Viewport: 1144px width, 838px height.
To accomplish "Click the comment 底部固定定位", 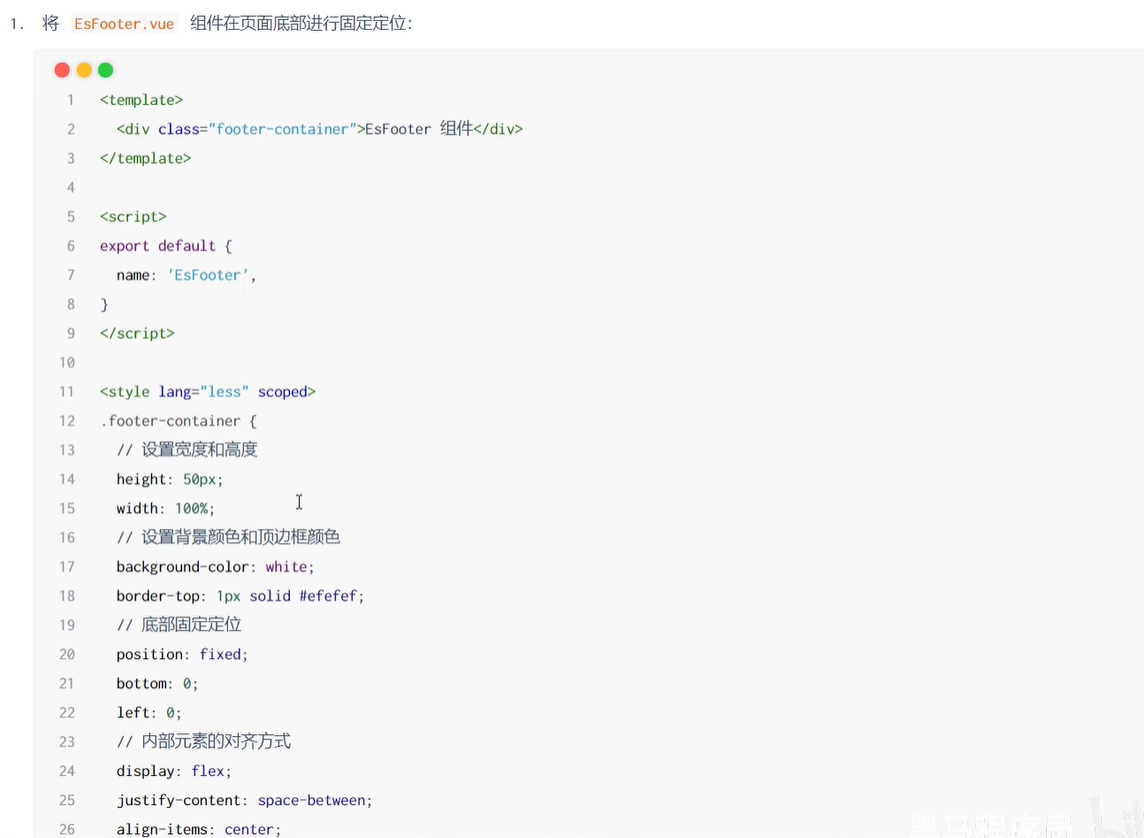I will coord(179,624).
